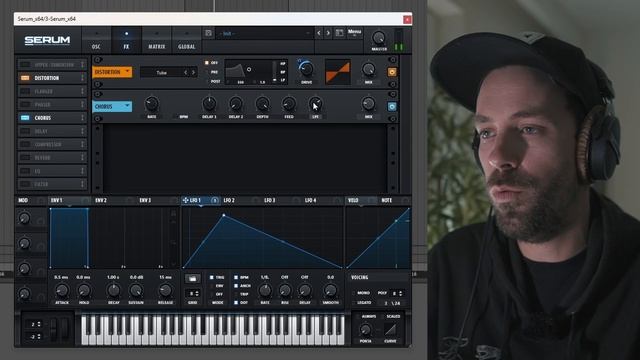Click the Chorus Feed knob
The width and height of the screenshot is (640, 360).
point(289,104)
